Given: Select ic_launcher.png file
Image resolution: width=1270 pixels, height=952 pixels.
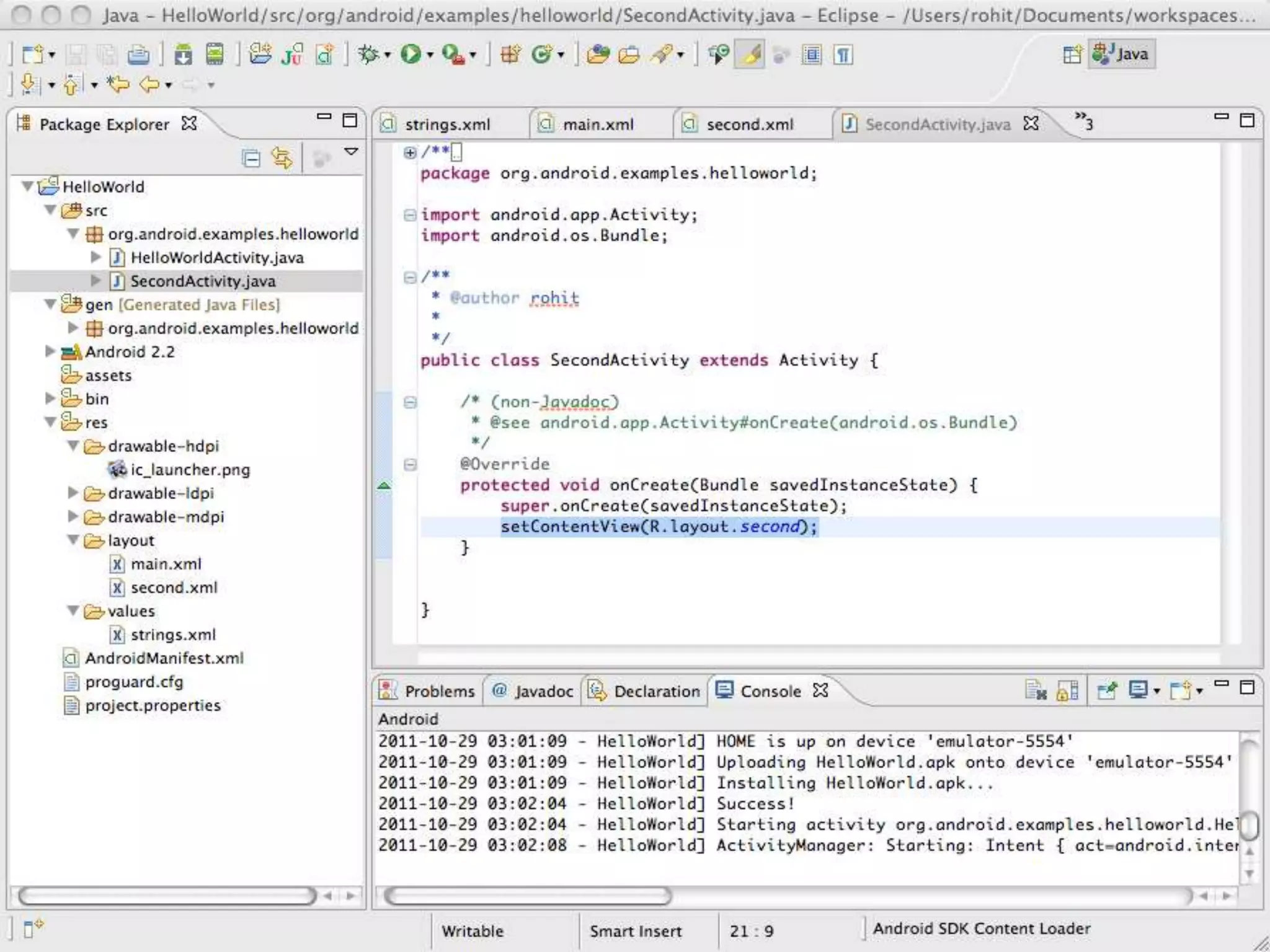Looking at the screenshot, I should (x=190, y=470).
